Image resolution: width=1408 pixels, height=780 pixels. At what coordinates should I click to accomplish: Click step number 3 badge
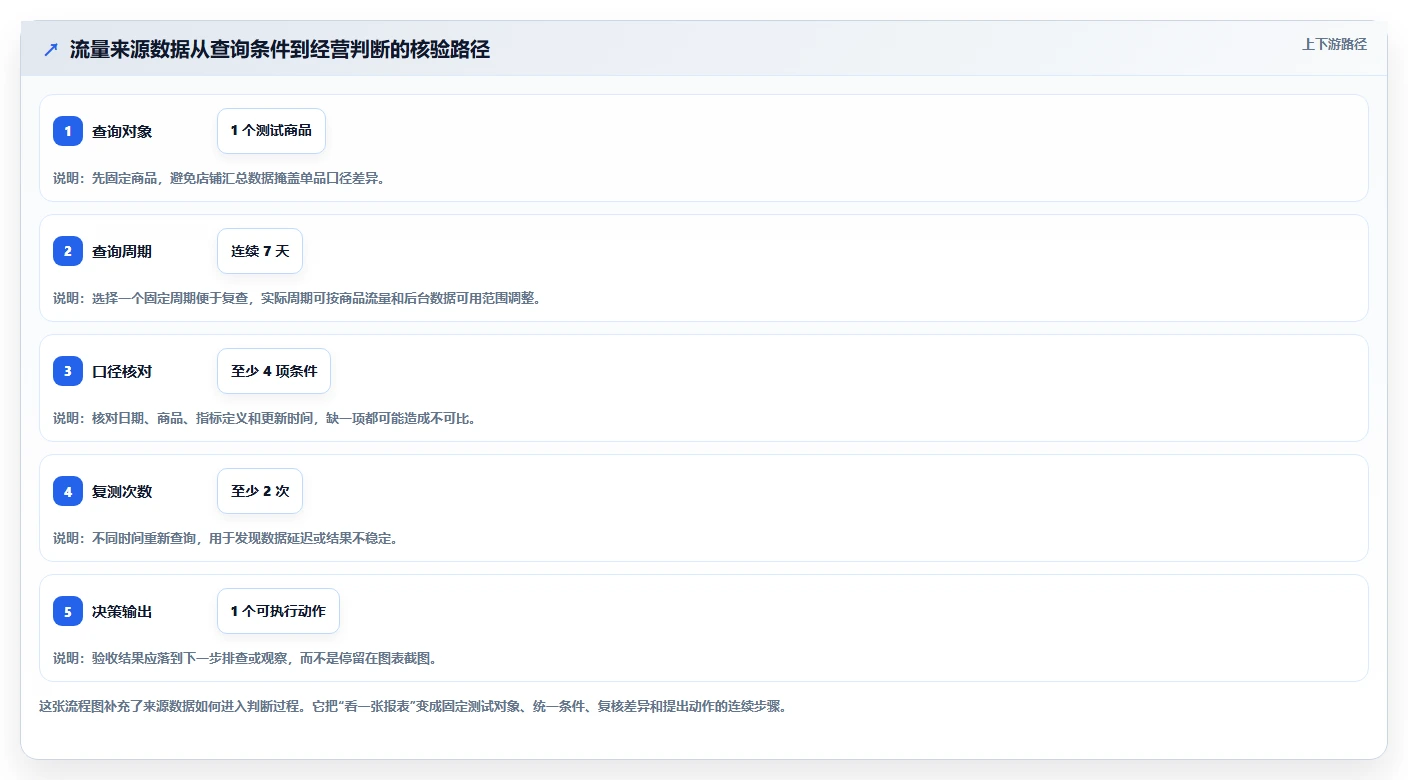[68, 371]
